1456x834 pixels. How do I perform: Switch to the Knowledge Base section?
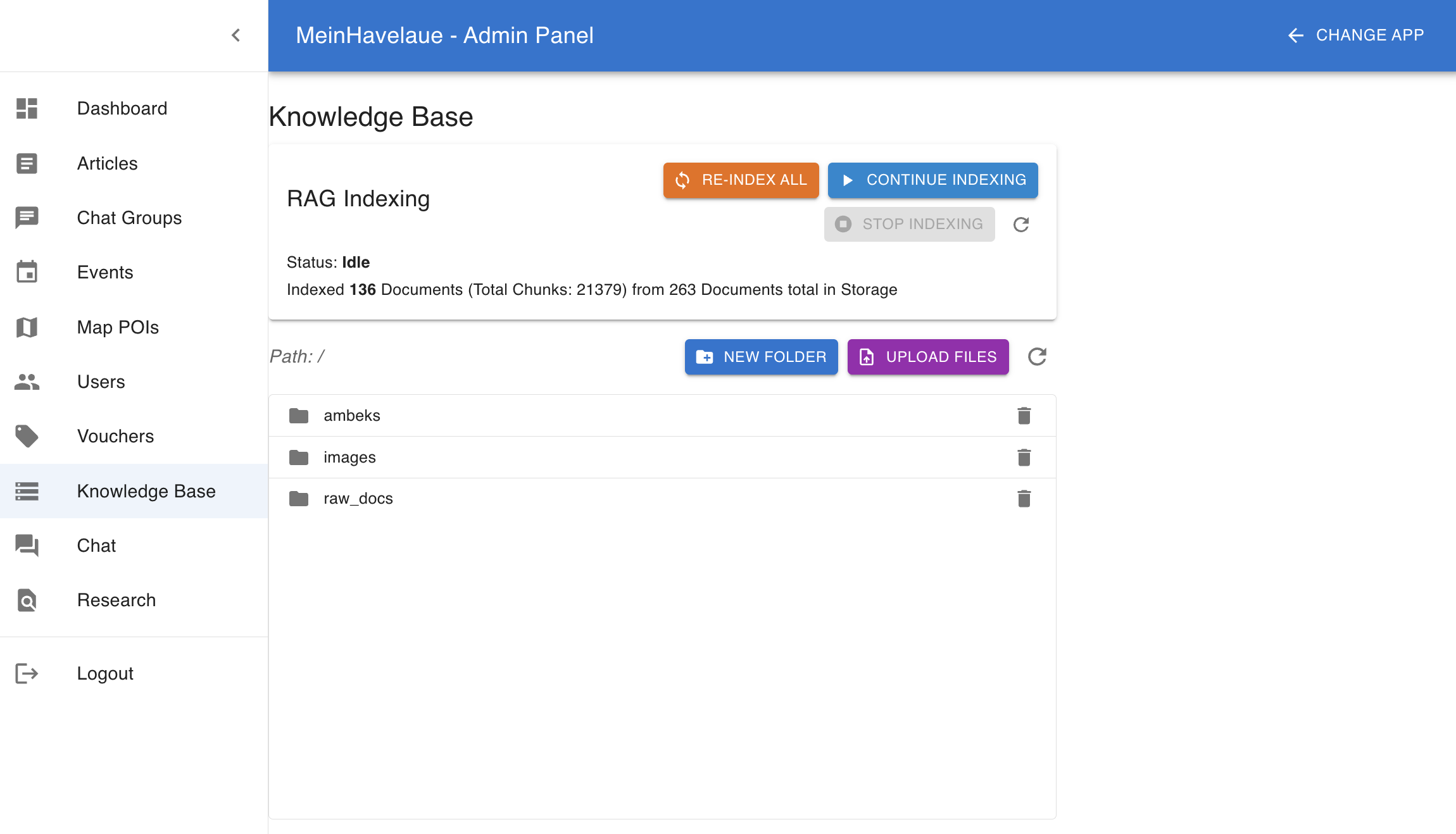(x=146, y=491)
